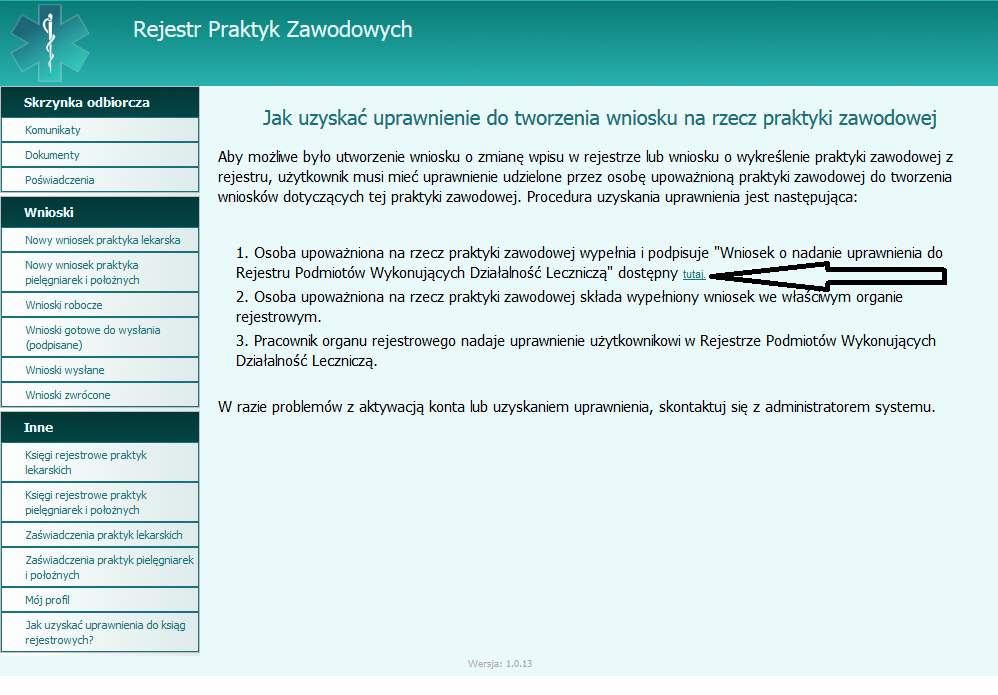Viewport: 998px width, 695px height.
Task: Open Księgi rejestrowe praktyk pielęgniarek i położnych
Action: click(x=100, y=502)
